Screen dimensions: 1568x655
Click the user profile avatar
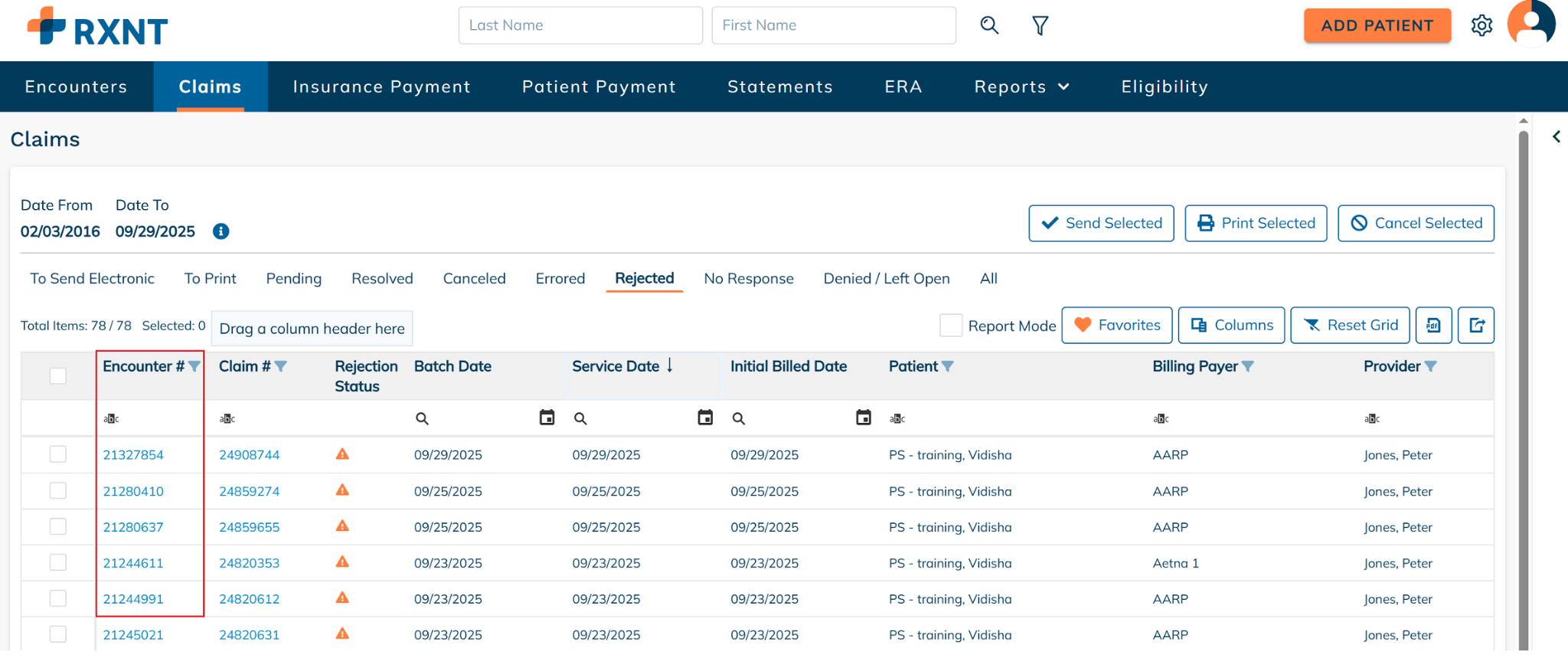[x=1530, y=24]
